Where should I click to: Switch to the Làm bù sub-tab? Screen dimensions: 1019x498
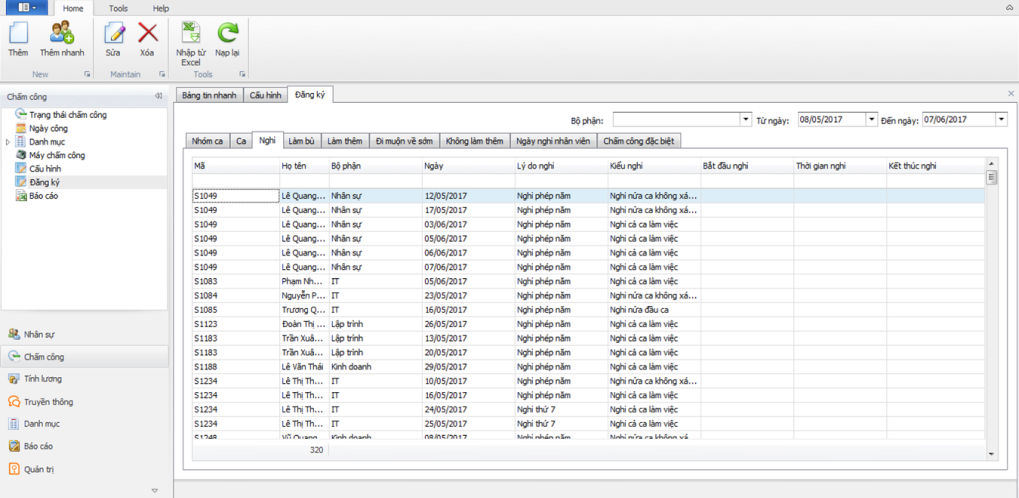302,141
